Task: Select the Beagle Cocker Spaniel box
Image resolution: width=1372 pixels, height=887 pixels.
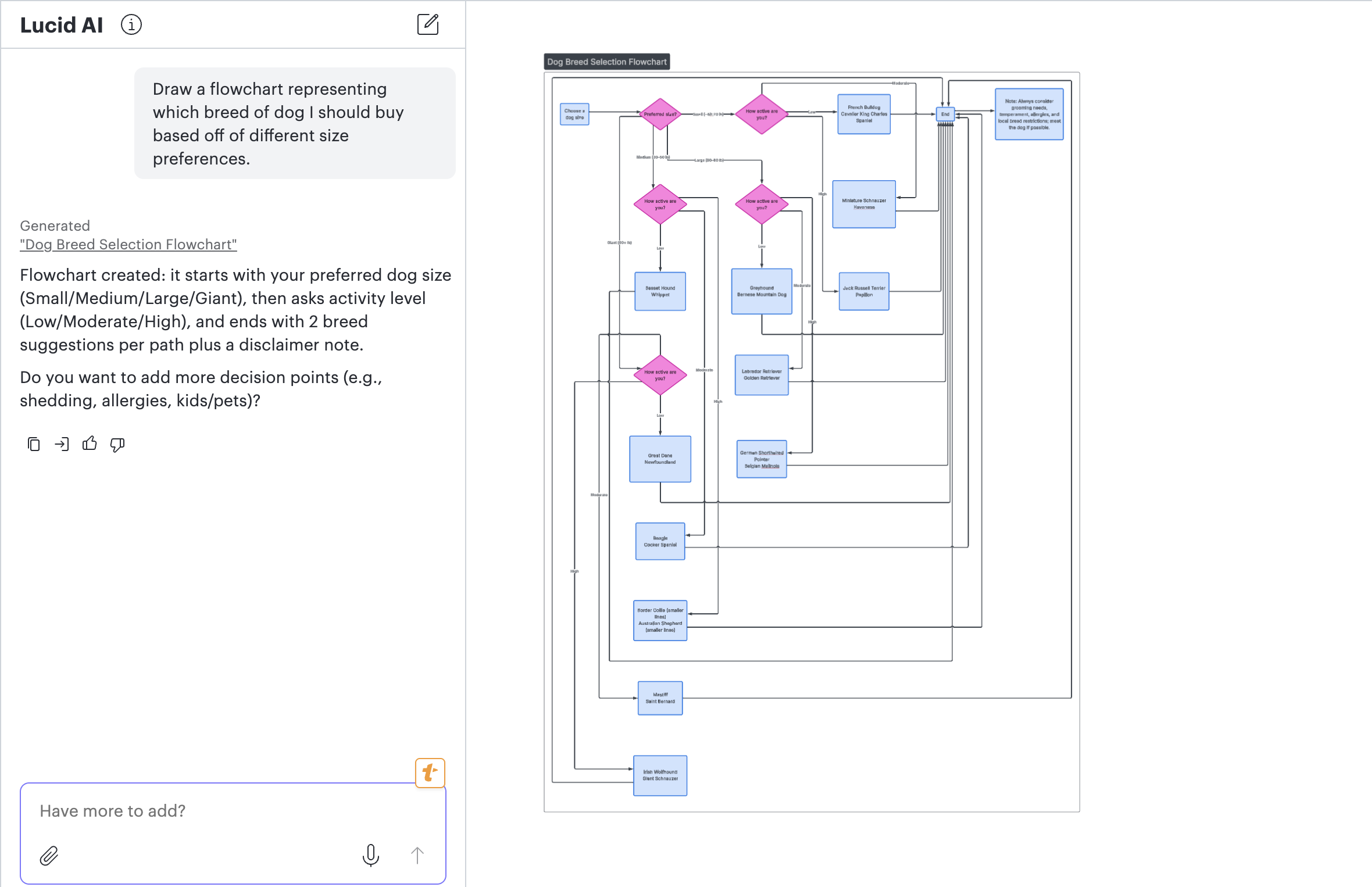Action: [660, 541]
